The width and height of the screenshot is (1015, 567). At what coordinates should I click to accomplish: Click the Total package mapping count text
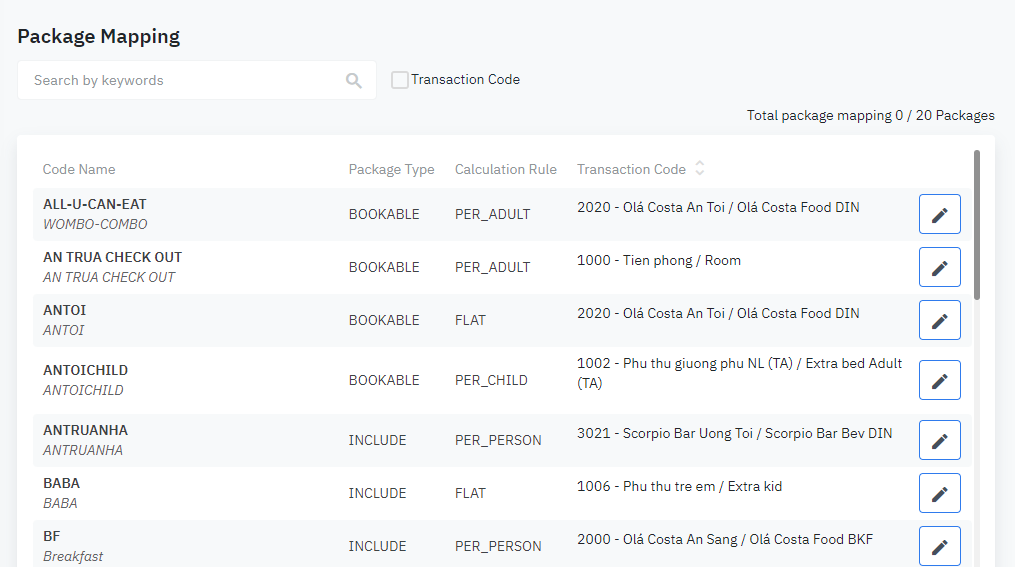(870, 116)
